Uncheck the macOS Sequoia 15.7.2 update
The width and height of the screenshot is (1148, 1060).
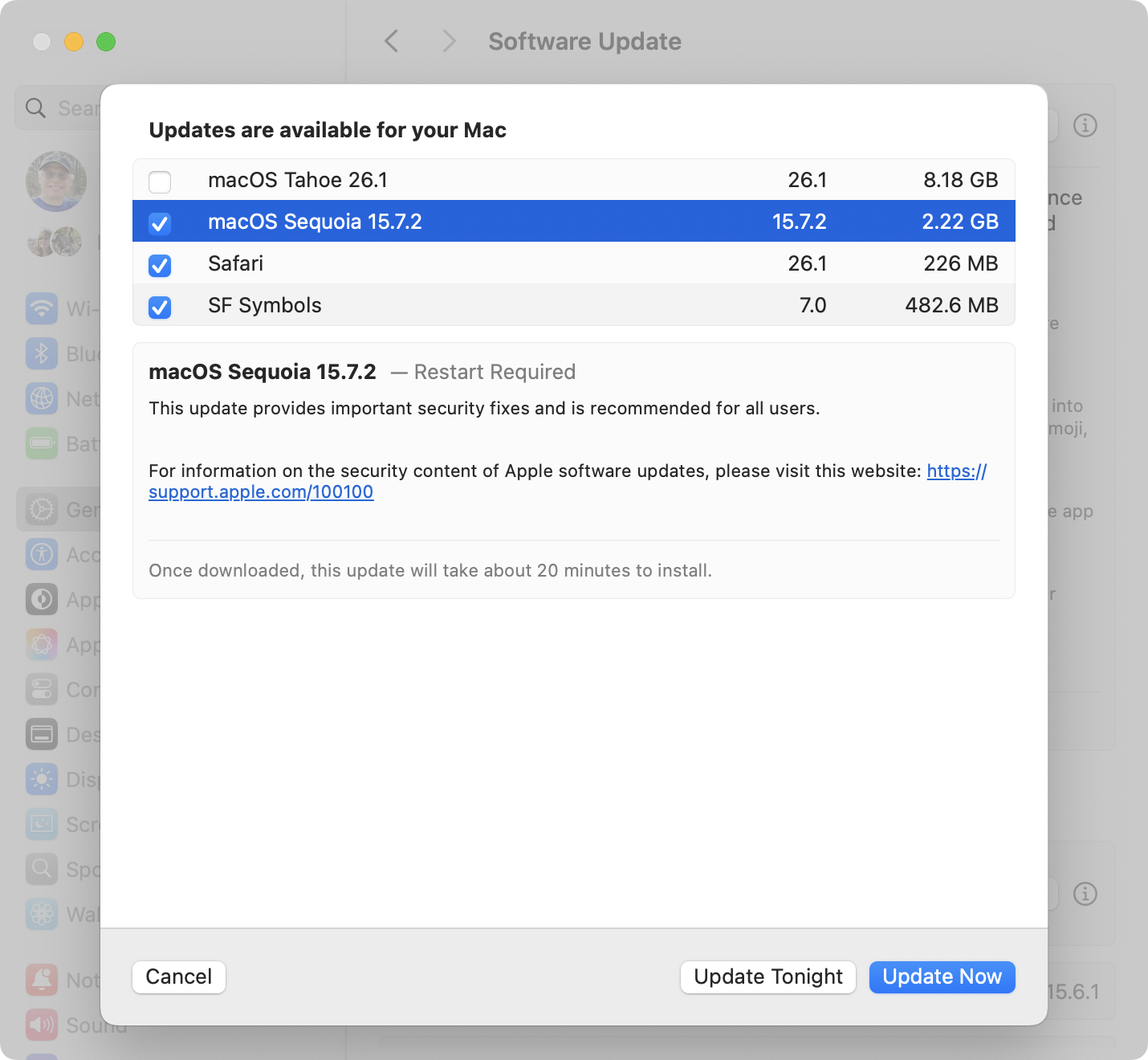pos(160,223)
